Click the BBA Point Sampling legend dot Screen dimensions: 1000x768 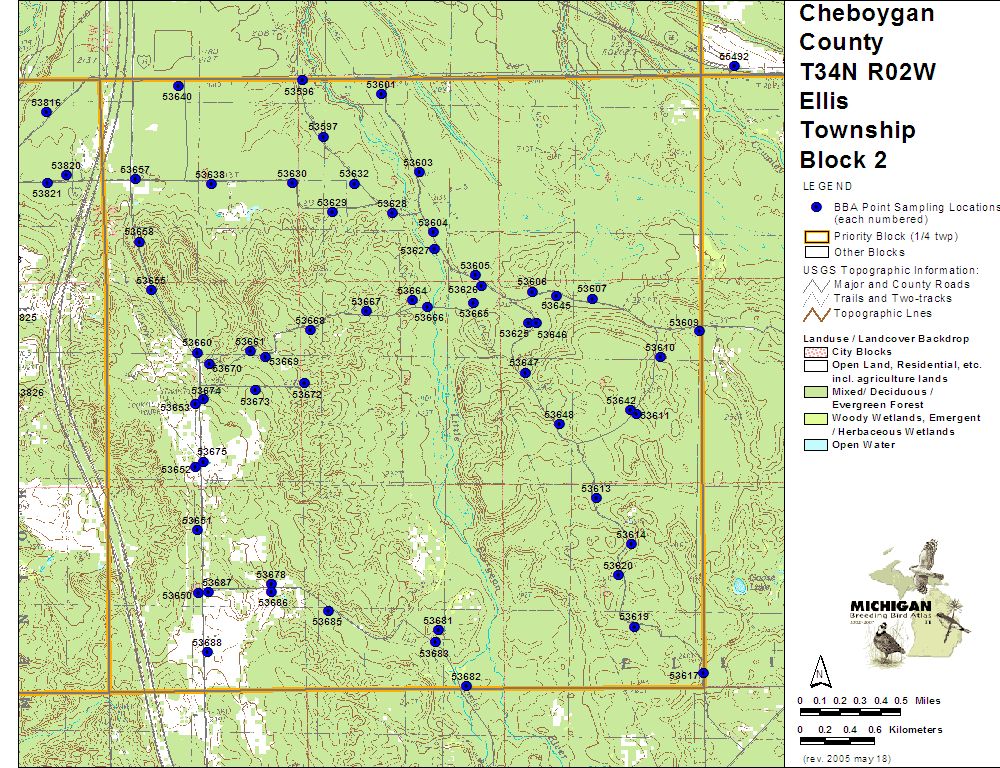pyautogui.click(x=816, y=207)
